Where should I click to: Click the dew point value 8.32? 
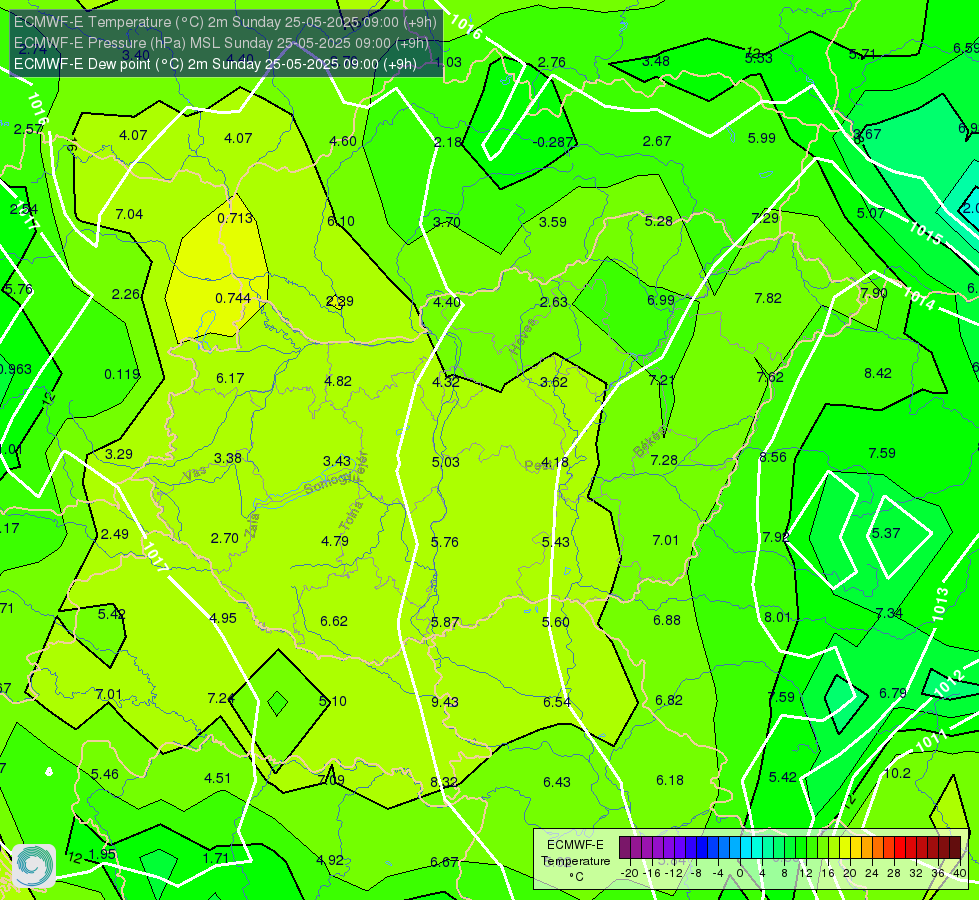444,782
